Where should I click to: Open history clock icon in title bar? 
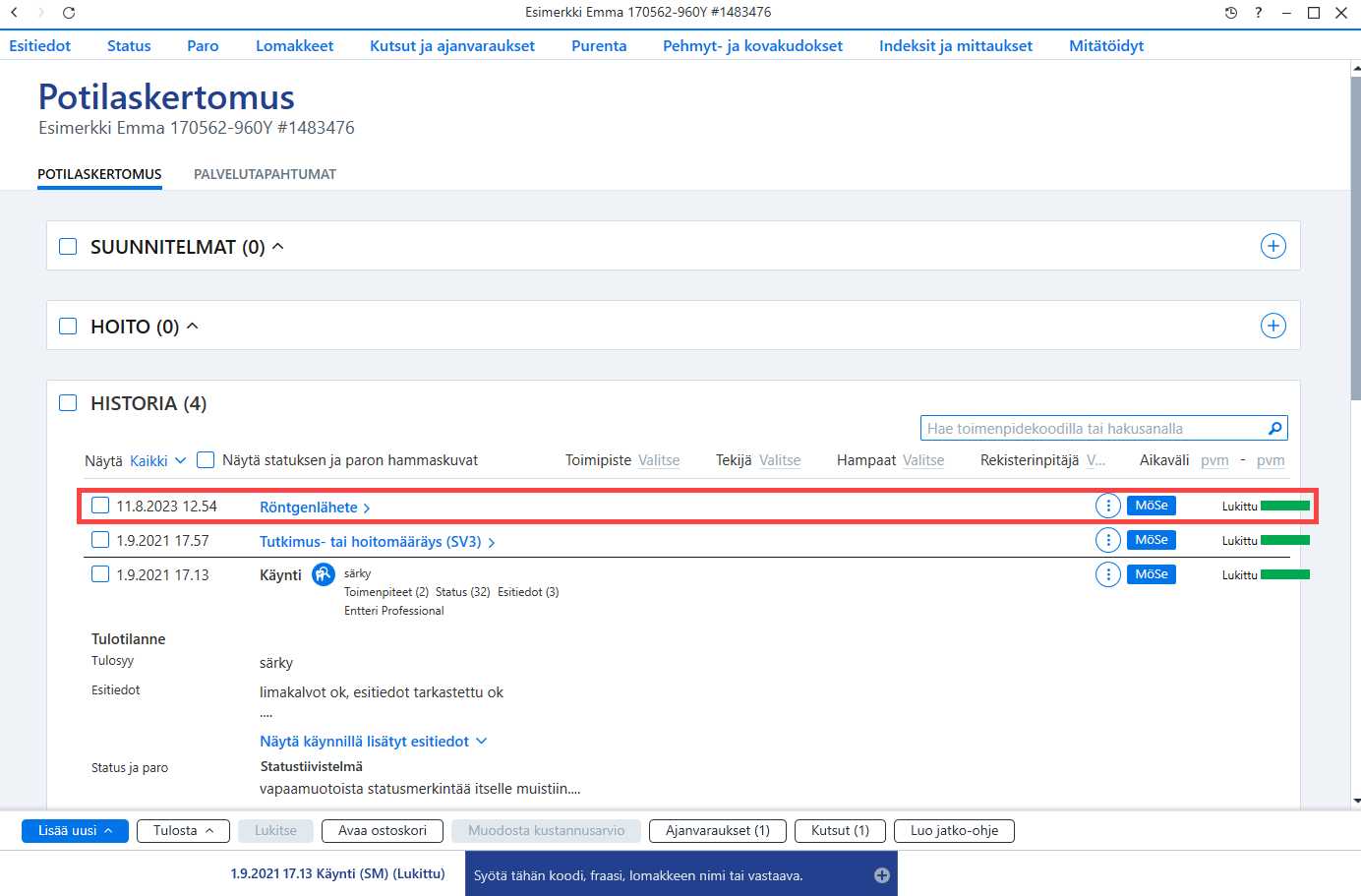(1230, 13)
